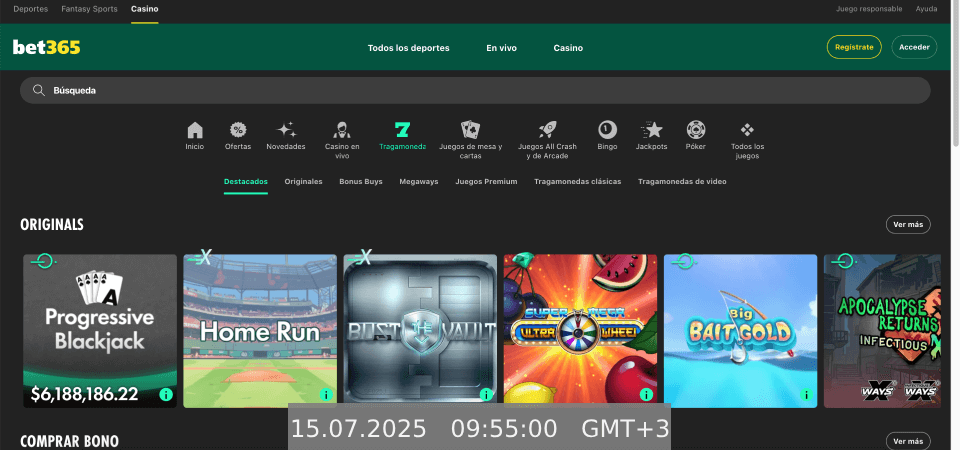Switch to the Destacados tab

246,182
